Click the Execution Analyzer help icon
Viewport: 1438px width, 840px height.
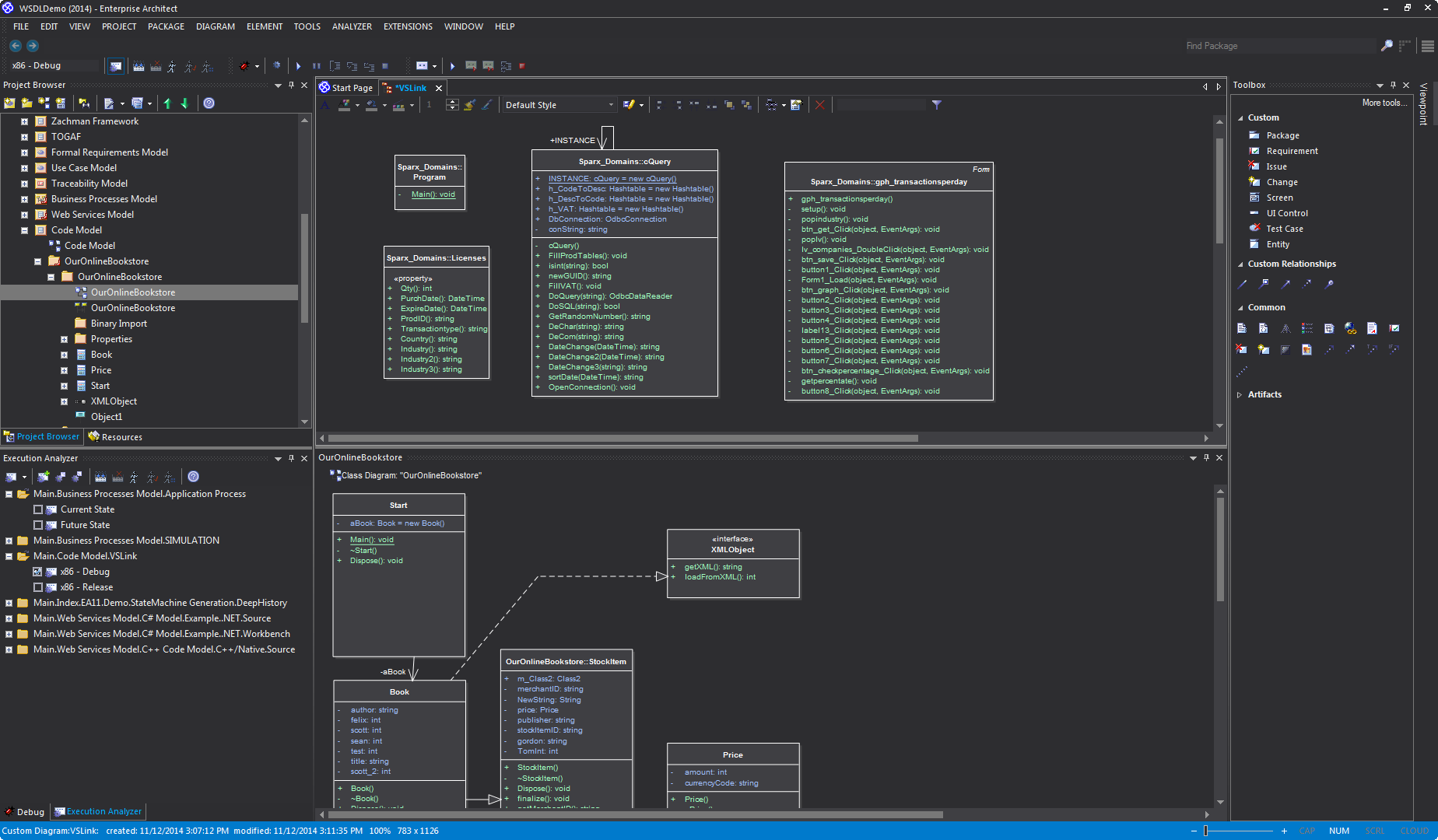[194, 477]
